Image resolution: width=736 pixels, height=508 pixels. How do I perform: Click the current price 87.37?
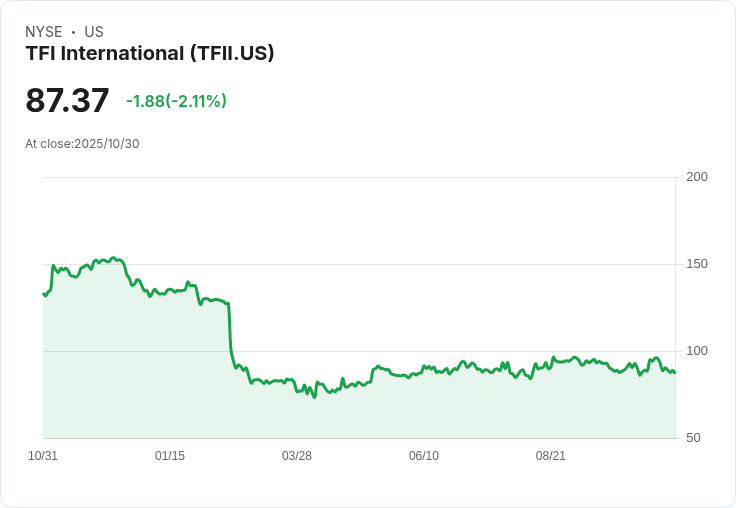coord(67,100)
